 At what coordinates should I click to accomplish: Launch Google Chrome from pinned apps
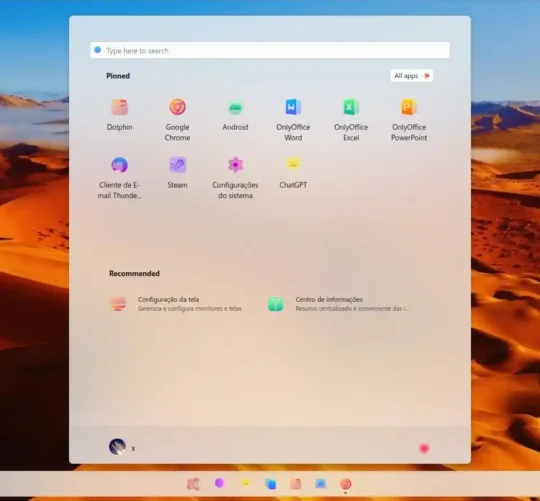[x=177, y=120]
